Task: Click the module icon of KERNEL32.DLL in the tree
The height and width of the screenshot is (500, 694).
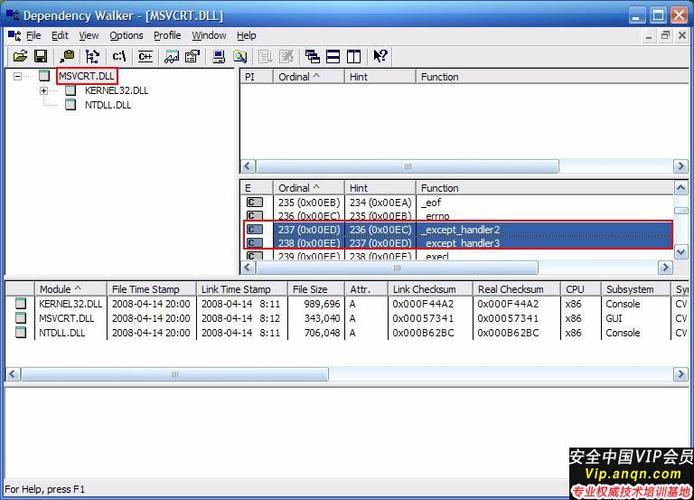Action: click(x=70, y=90)
